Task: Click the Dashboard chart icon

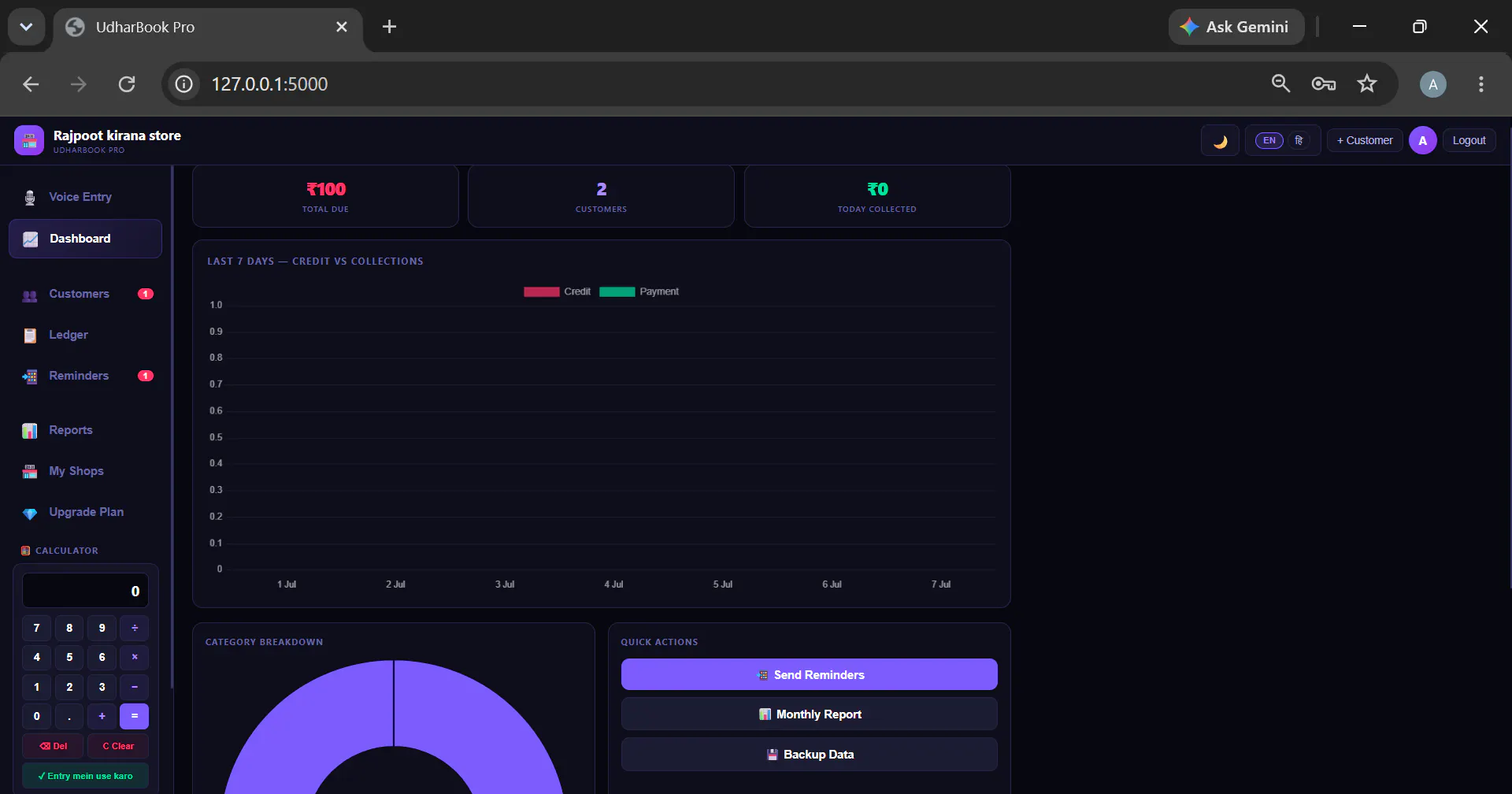Action: (30, 239)
